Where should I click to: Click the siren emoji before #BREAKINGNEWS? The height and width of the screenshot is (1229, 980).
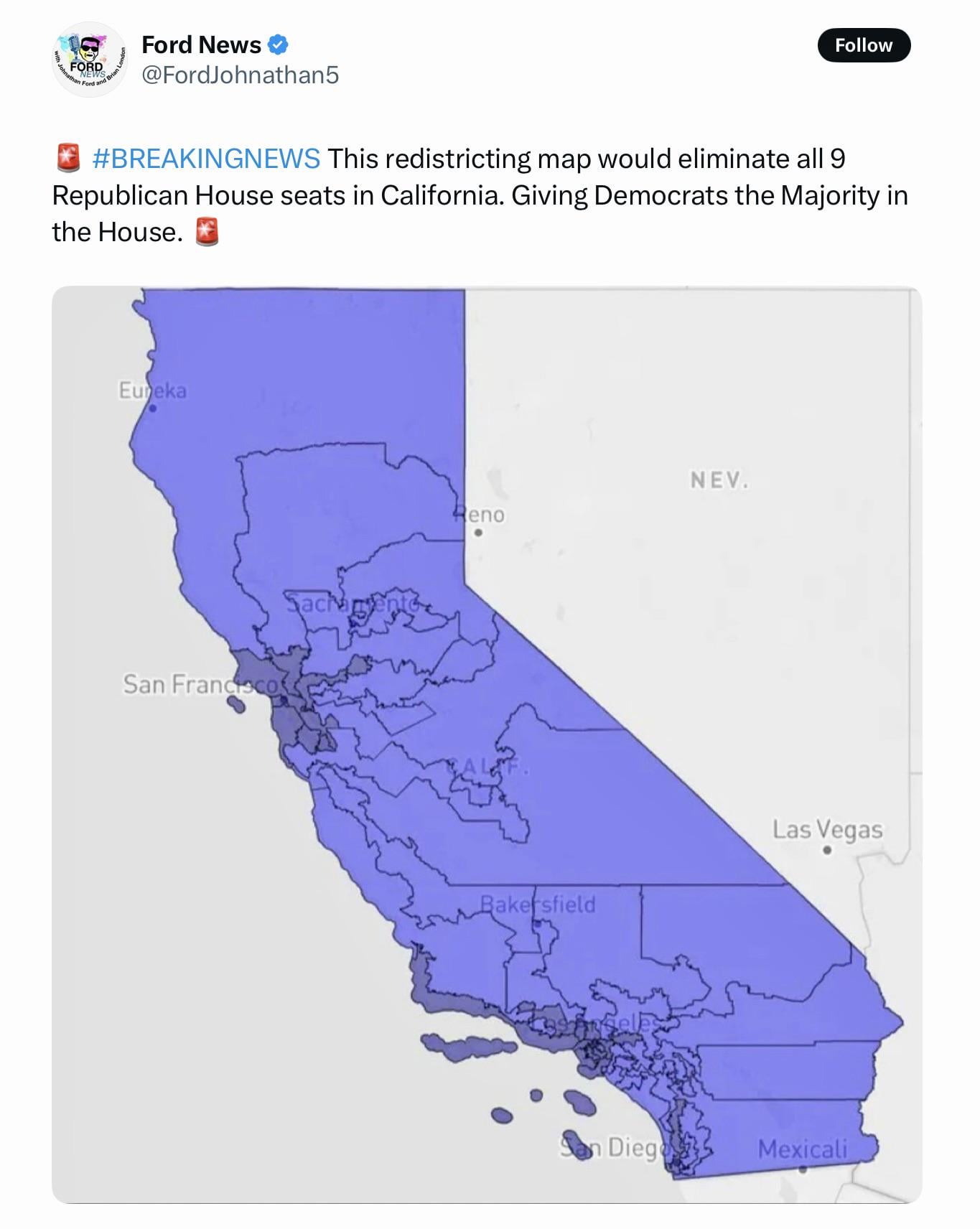[x=68, y=158]
